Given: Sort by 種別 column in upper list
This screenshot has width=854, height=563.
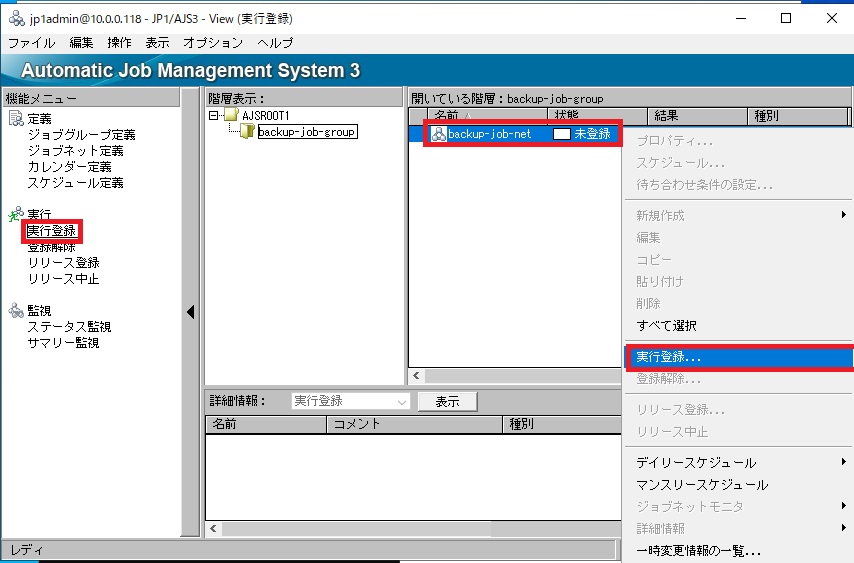Looking at the screenshot, I should tap(798, 115).
